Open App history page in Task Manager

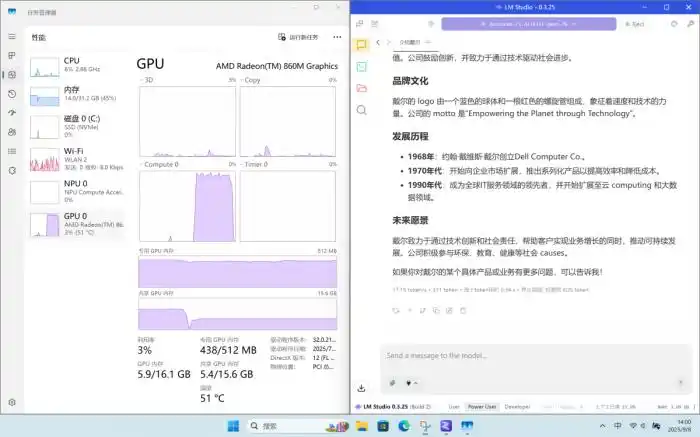[12, 94]
